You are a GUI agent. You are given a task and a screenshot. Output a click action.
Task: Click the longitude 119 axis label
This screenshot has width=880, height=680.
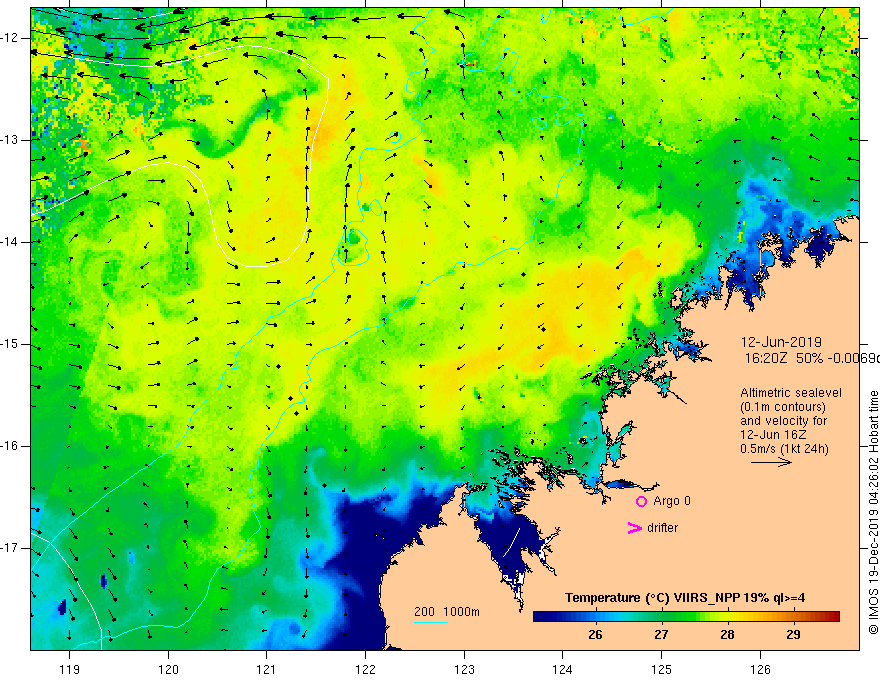(69, 669)
